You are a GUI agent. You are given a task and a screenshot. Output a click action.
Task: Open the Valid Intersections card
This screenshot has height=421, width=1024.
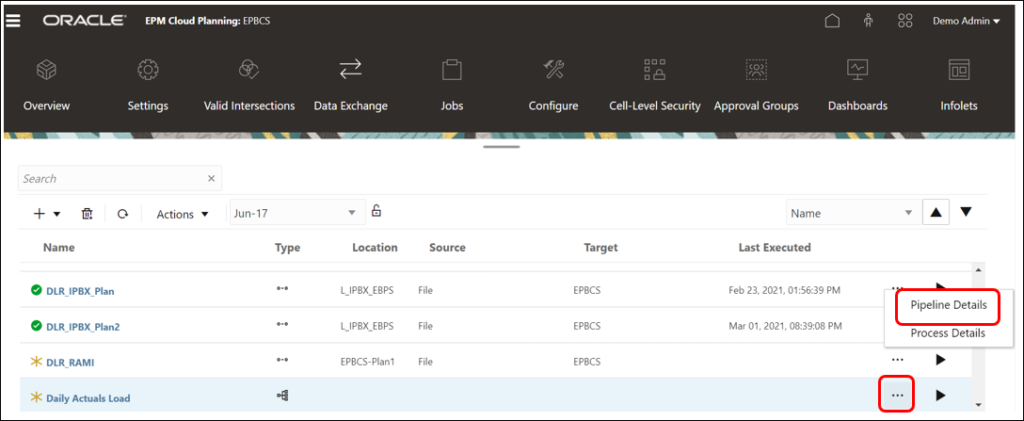pos(249,84)
